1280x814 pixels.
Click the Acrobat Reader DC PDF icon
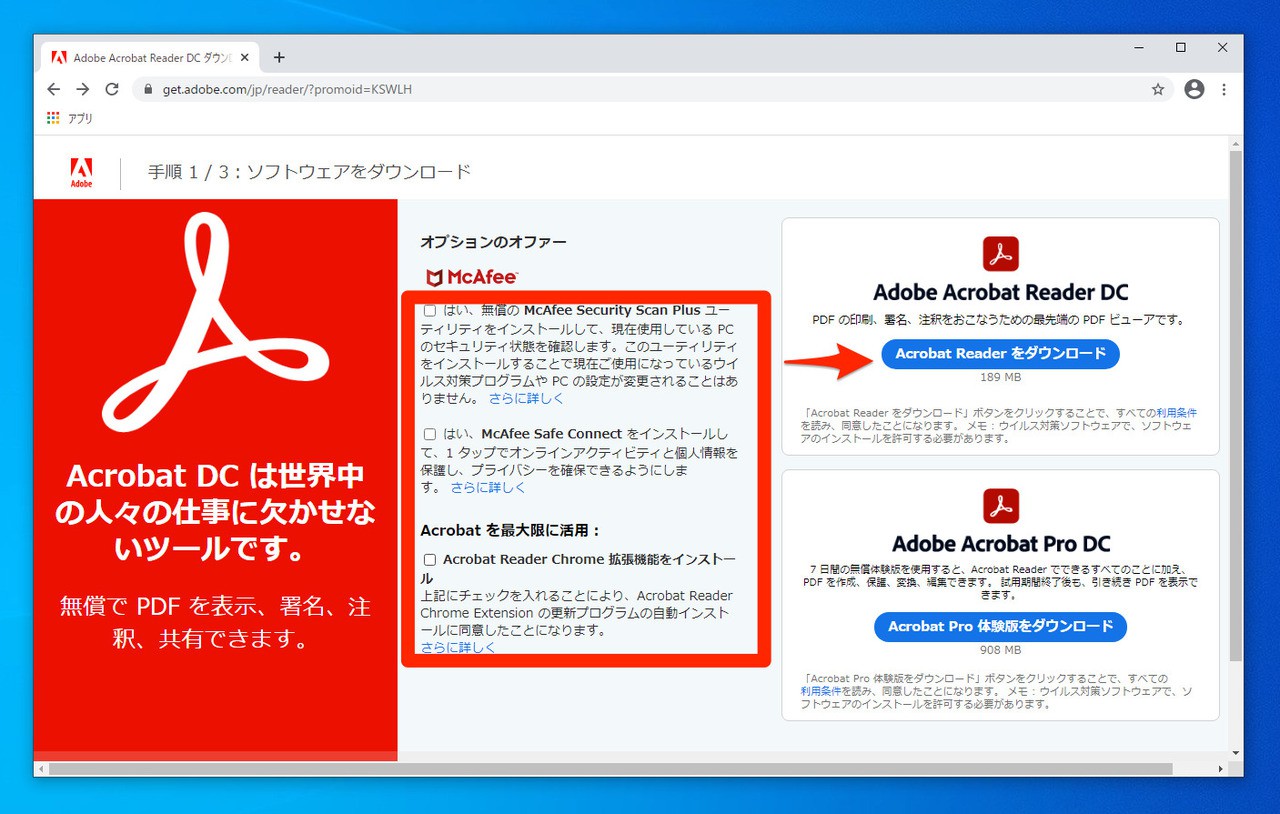coord(1001,254)
